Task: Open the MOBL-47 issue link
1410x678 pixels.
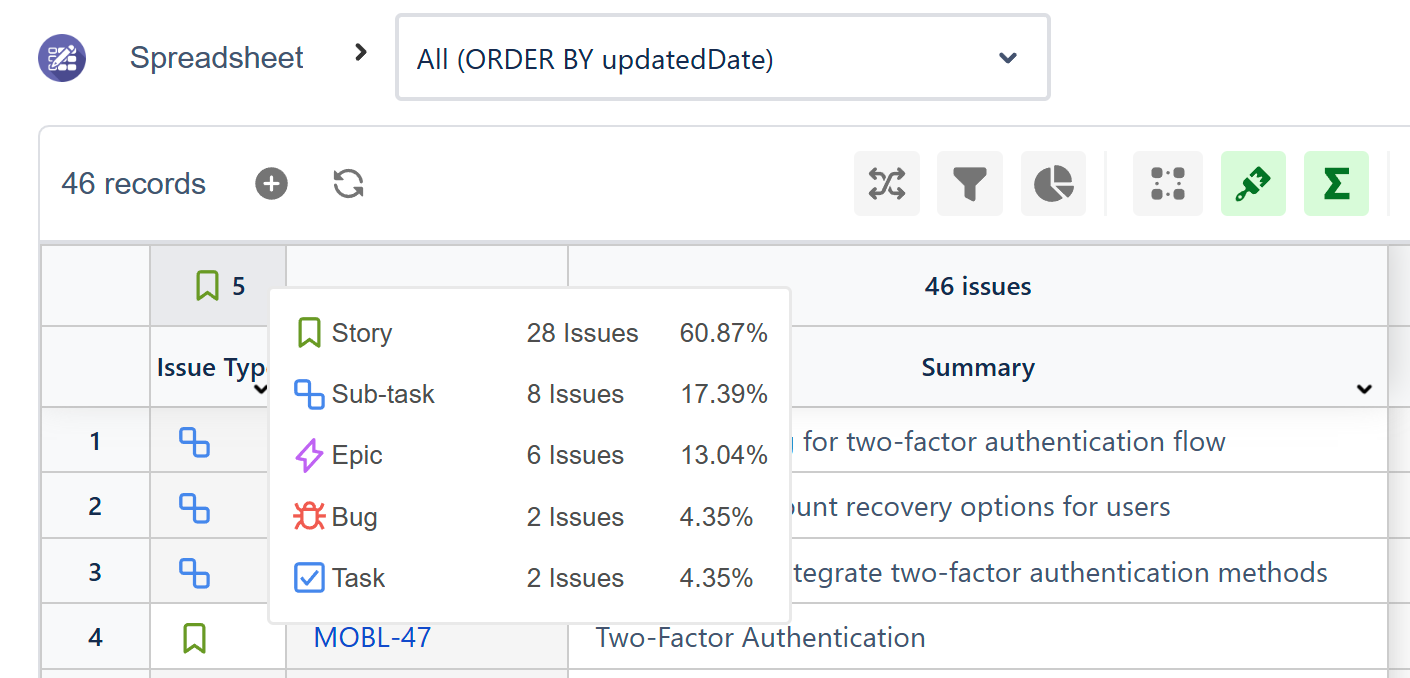Action: click(x=372, y=637)
